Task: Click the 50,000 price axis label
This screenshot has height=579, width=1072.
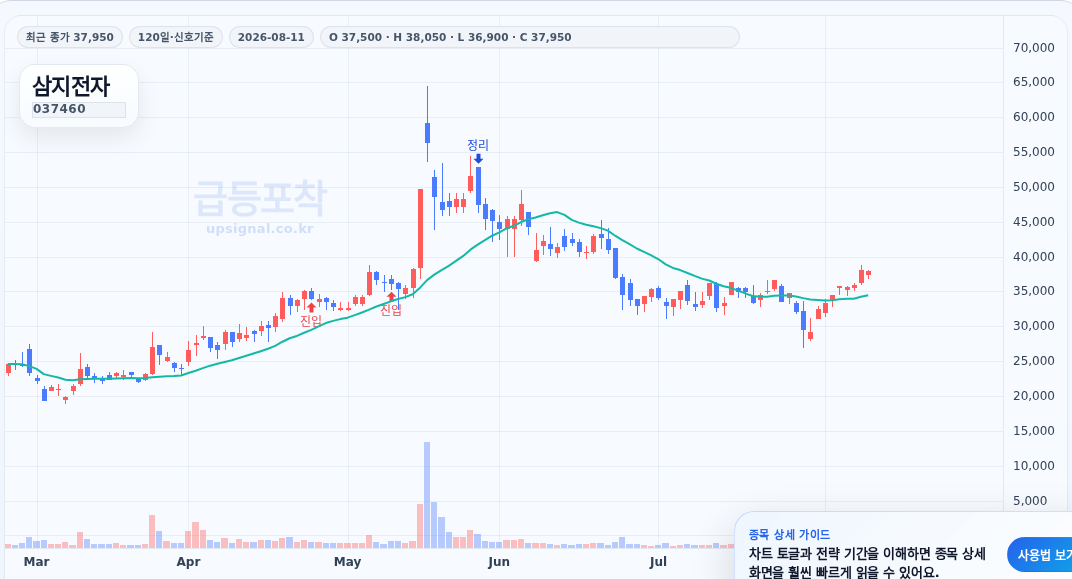Action: click(x=1033, y=187)
